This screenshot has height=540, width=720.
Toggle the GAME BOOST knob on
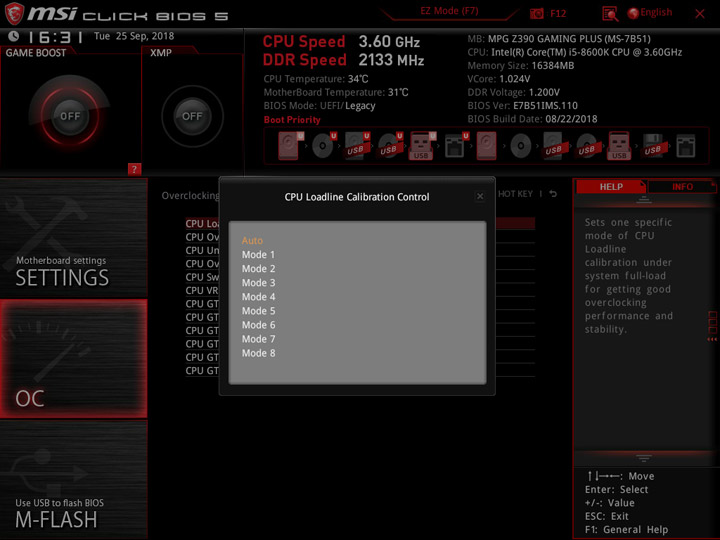(70, 116)
